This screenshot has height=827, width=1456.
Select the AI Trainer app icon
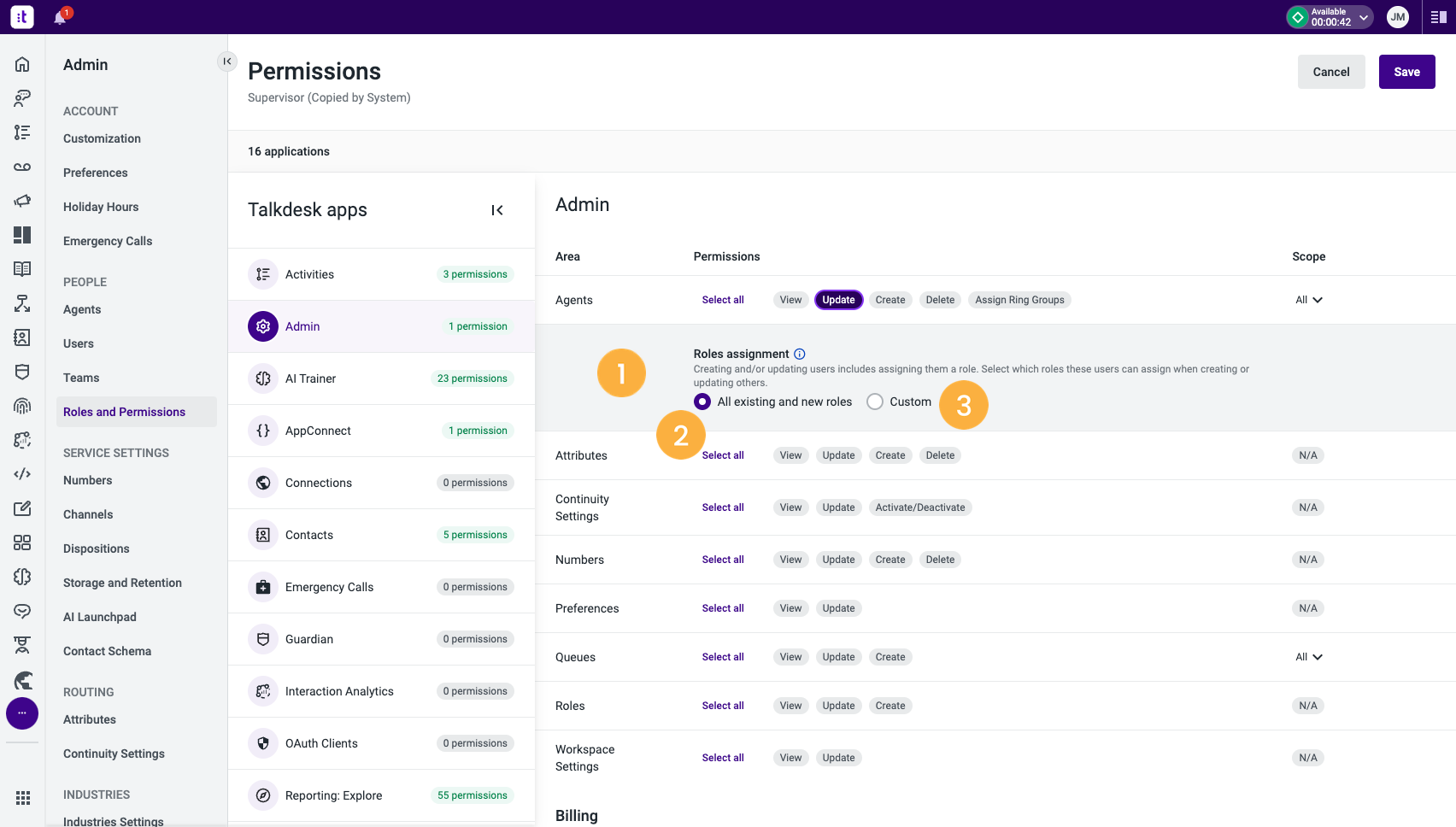click(x=262, y=378)
